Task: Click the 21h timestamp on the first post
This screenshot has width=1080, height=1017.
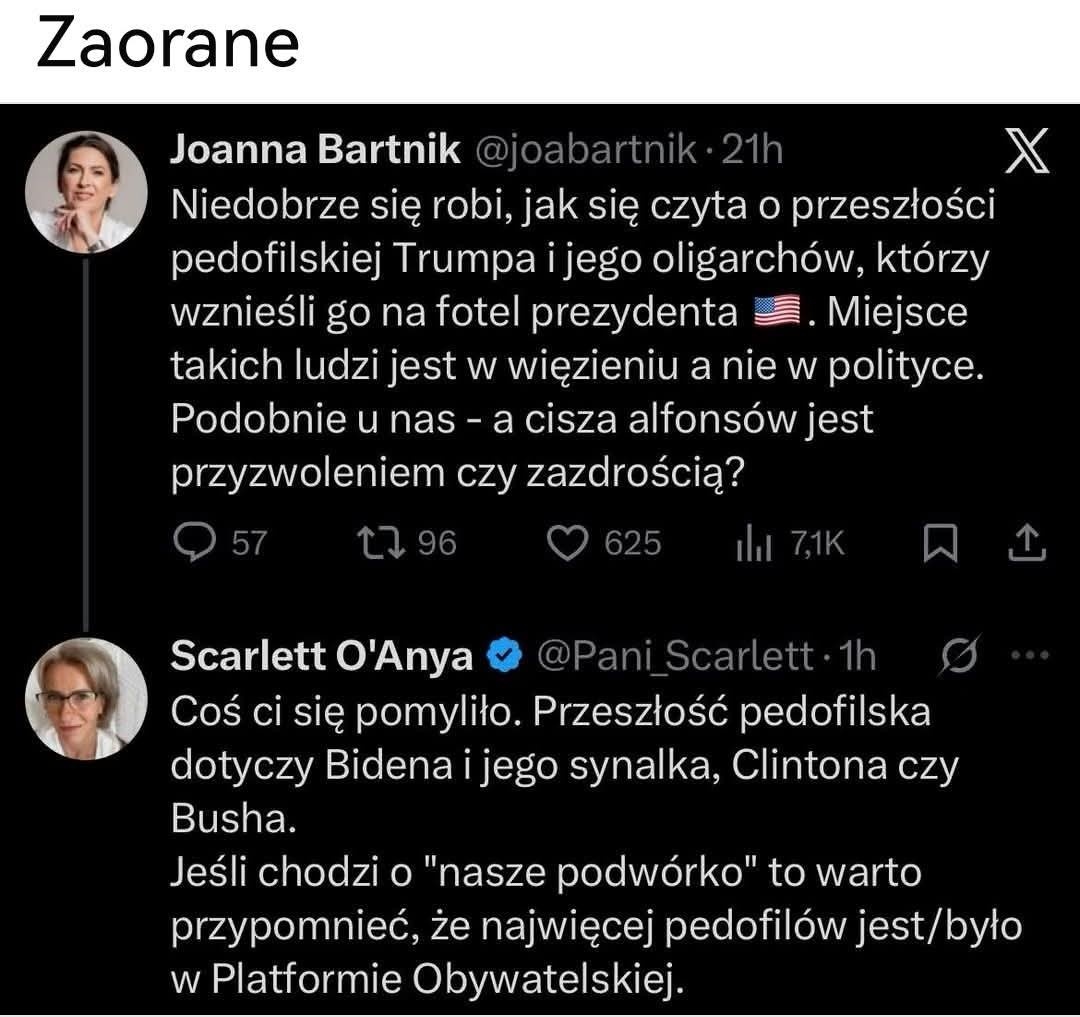Action: [751, 150]
